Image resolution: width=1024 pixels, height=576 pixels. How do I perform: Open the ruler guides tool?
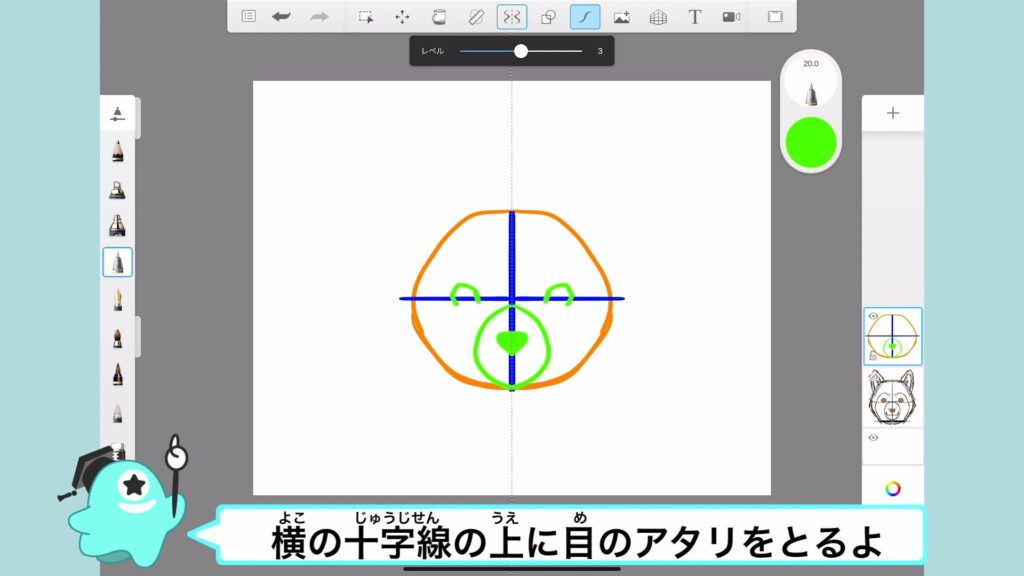tap(475, 16)
